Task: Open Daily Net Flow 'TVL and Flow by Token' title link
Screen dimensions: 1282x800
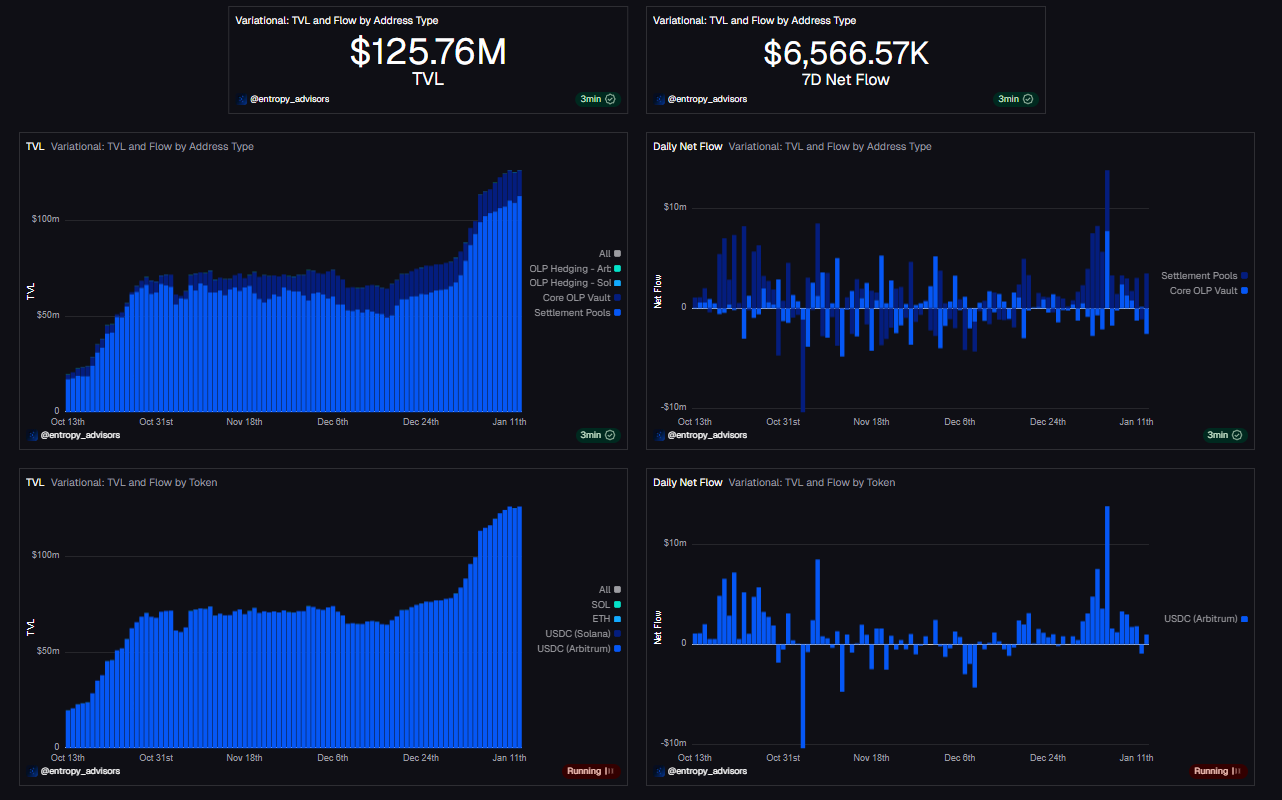Action: click(x=812, y=483)
